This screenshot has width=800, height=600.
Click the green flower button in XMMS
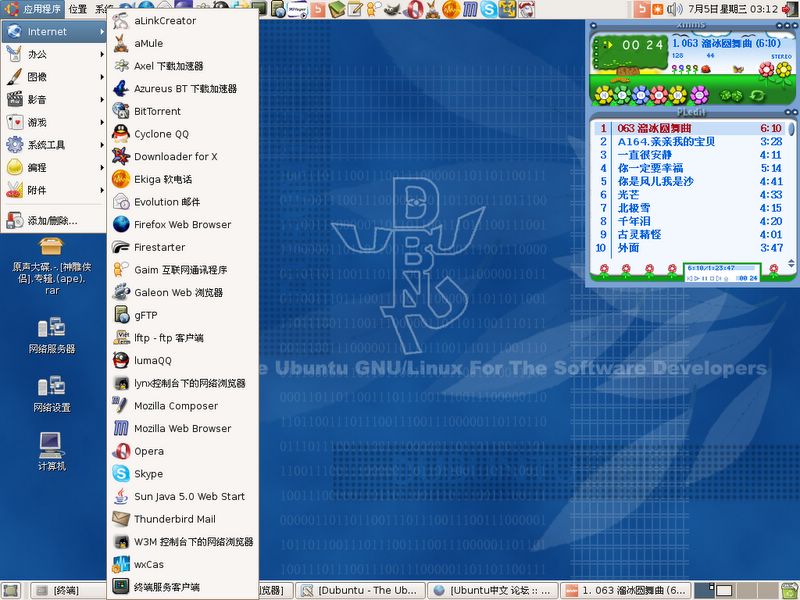[622, 95]
